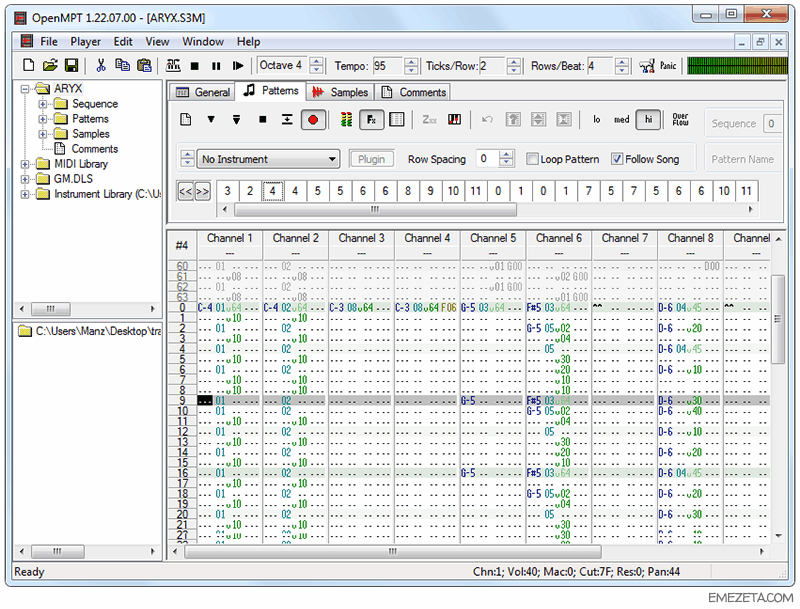800x609 pixels.
Task: Click the play row icon
Action: click(287, 119)
